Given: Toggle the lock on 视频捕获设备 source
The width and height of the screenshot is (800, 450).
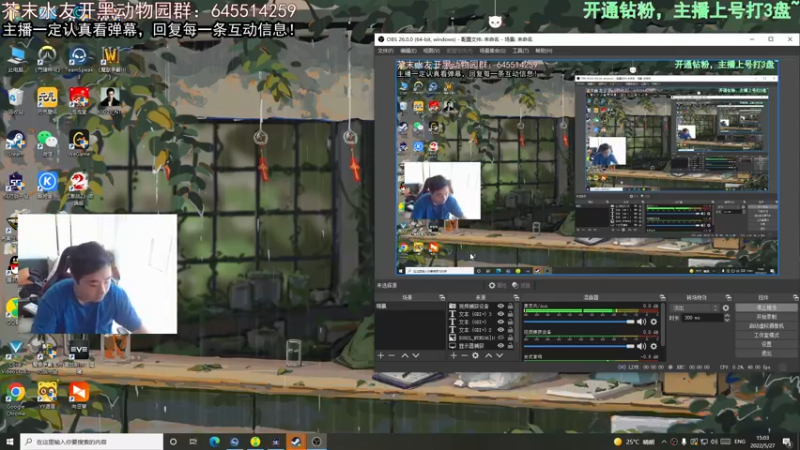Looking at the screenshot, I should [x=510, y=306].
